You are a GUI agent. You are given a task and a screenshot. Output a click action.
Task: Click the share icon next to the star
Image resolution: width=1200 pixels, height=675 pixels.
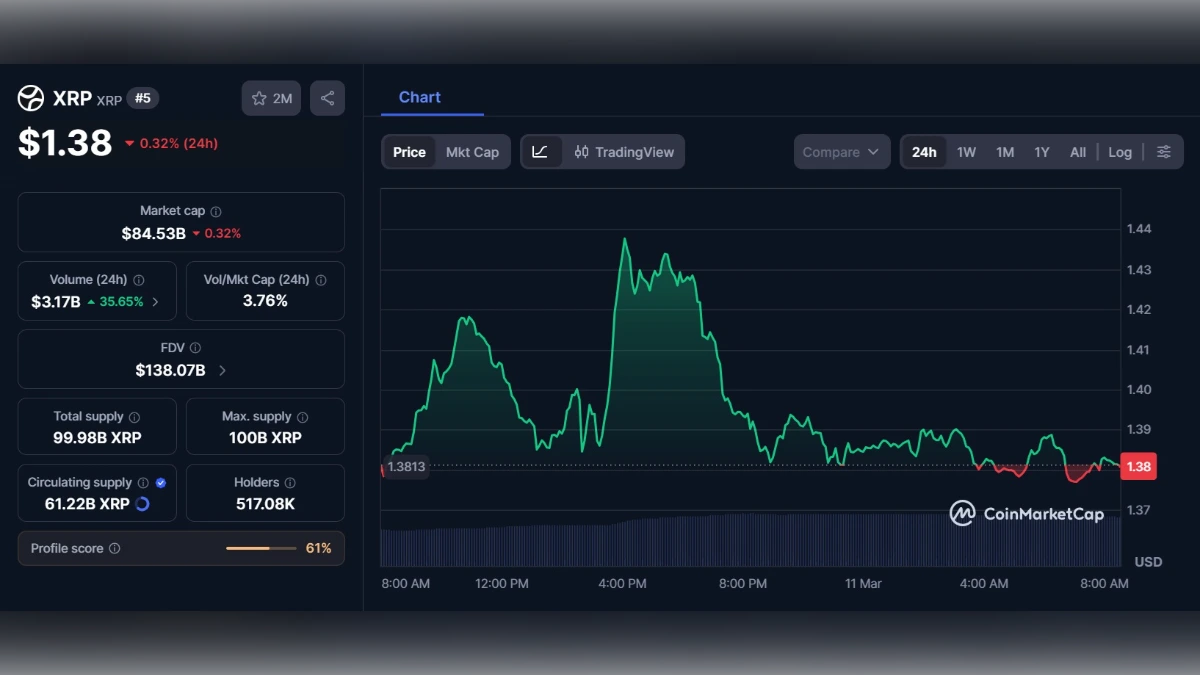[327, 97]
